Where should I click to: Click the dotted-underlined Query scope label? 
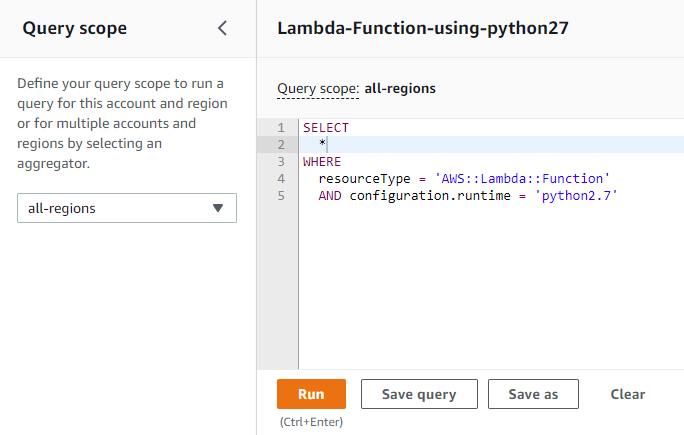pos(318,89)
